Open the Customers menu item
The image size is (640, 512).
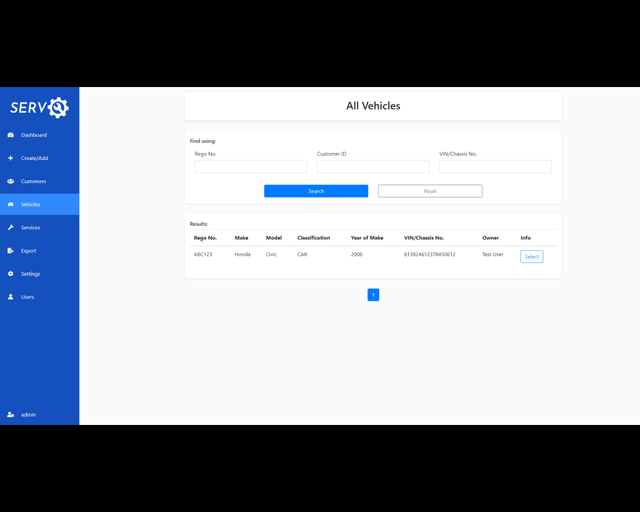pos(33,181)
